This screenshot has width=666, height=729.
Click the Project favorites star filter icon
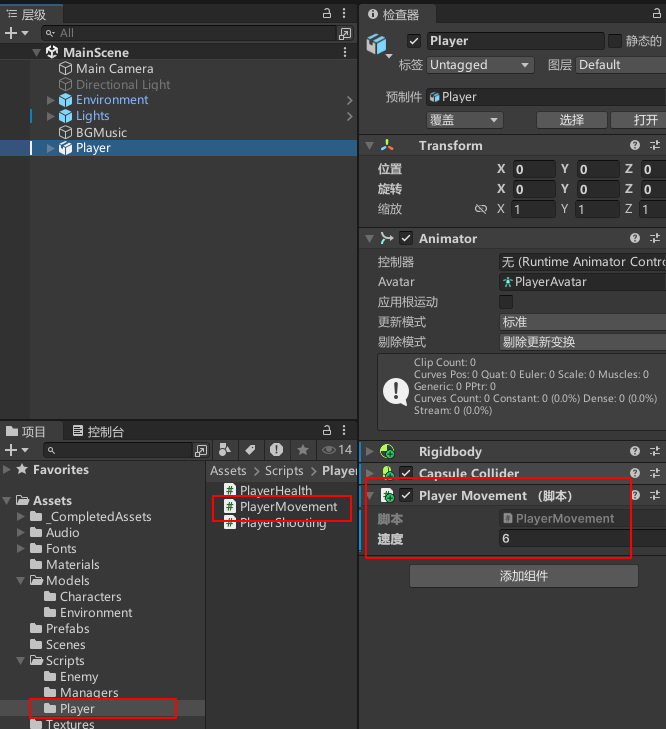click(303, 450)
